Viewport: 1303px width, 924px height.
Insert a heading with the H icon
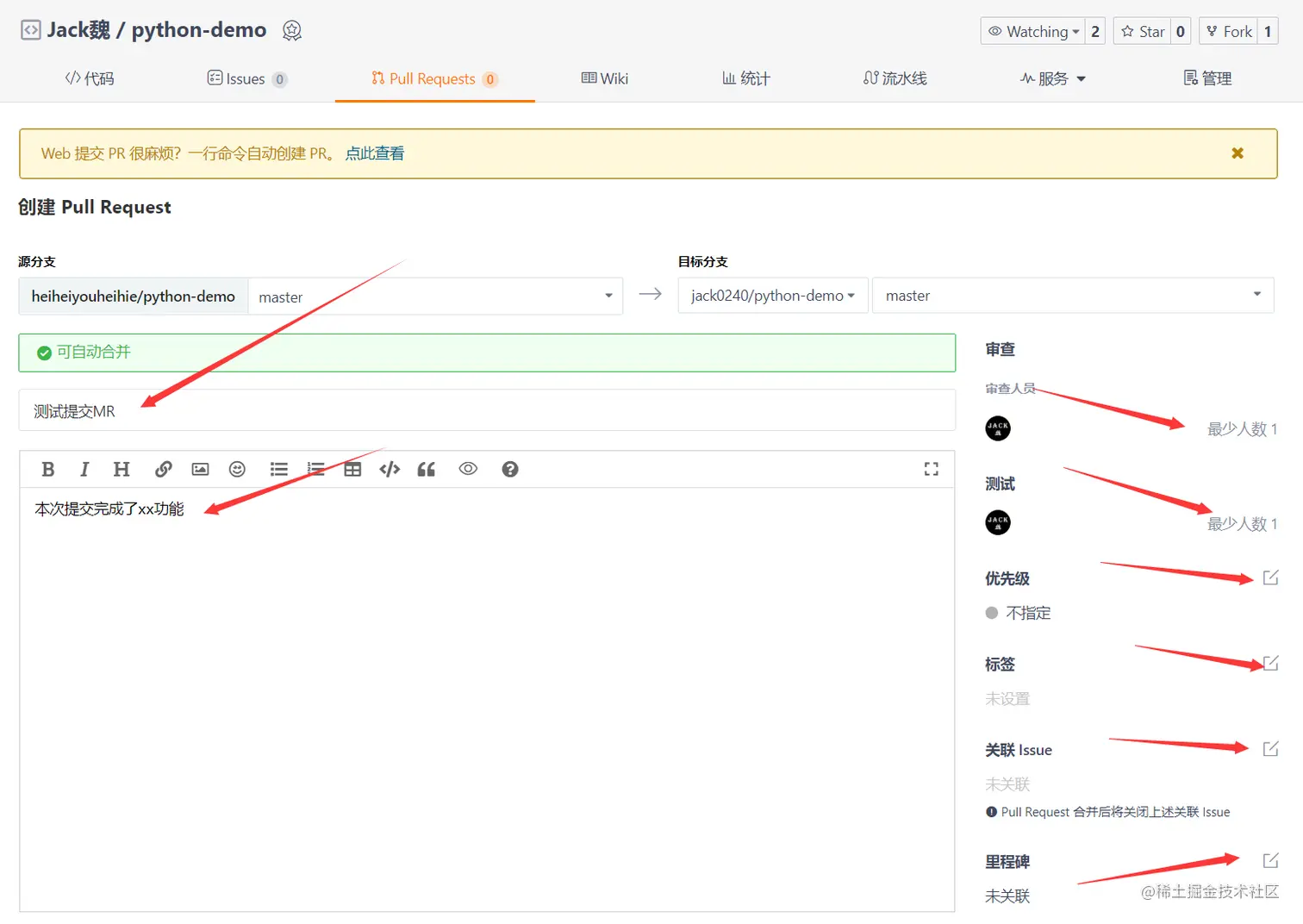point(122,469)
